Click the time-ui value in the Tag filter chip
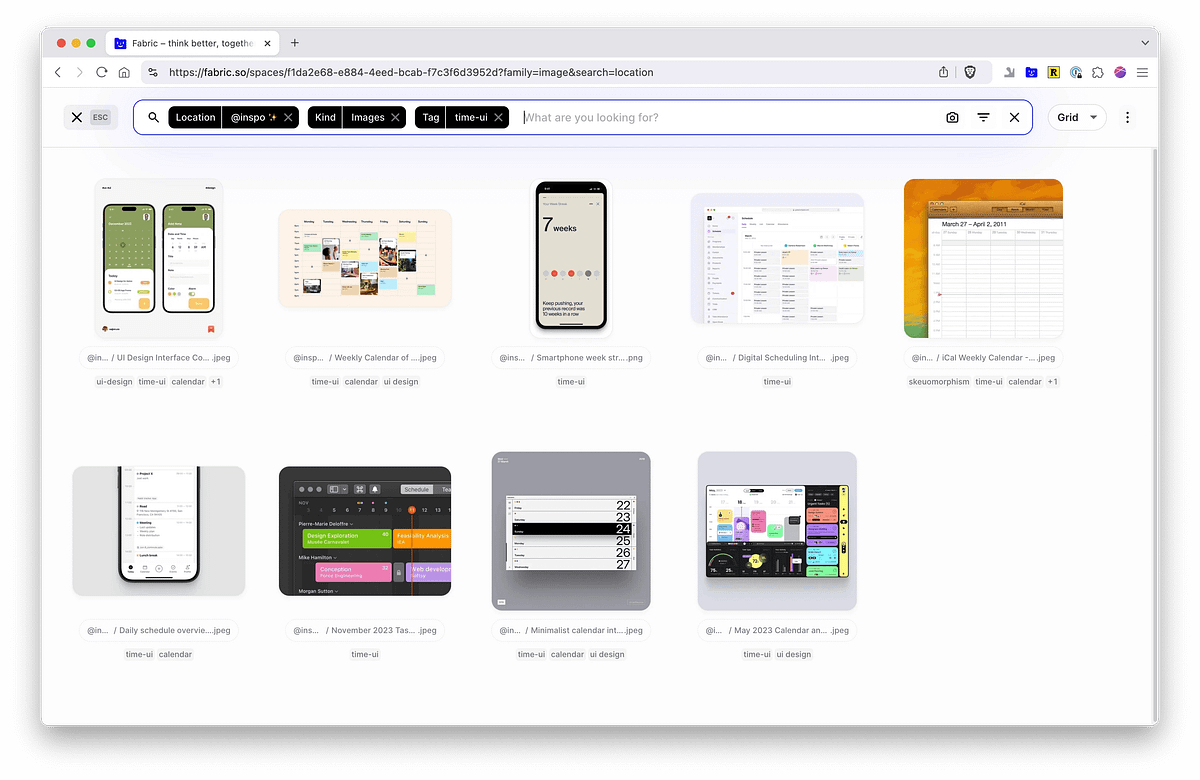 [471, 117]
